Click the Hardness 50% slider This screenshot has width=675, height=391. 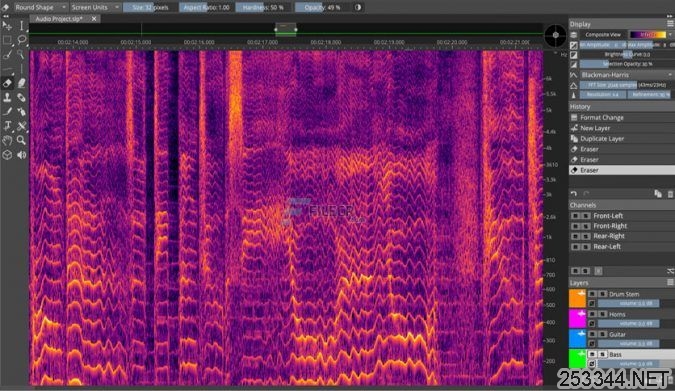(263, 7)
